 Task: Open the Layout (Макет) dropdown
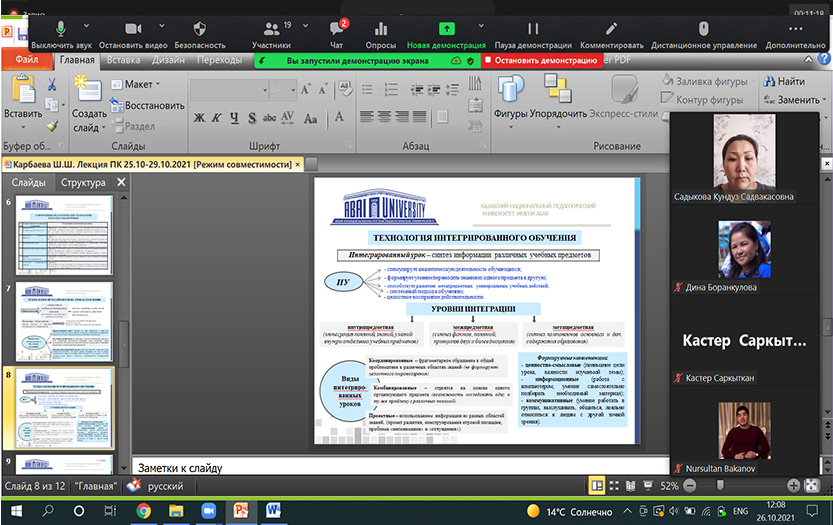click(139, 84)
